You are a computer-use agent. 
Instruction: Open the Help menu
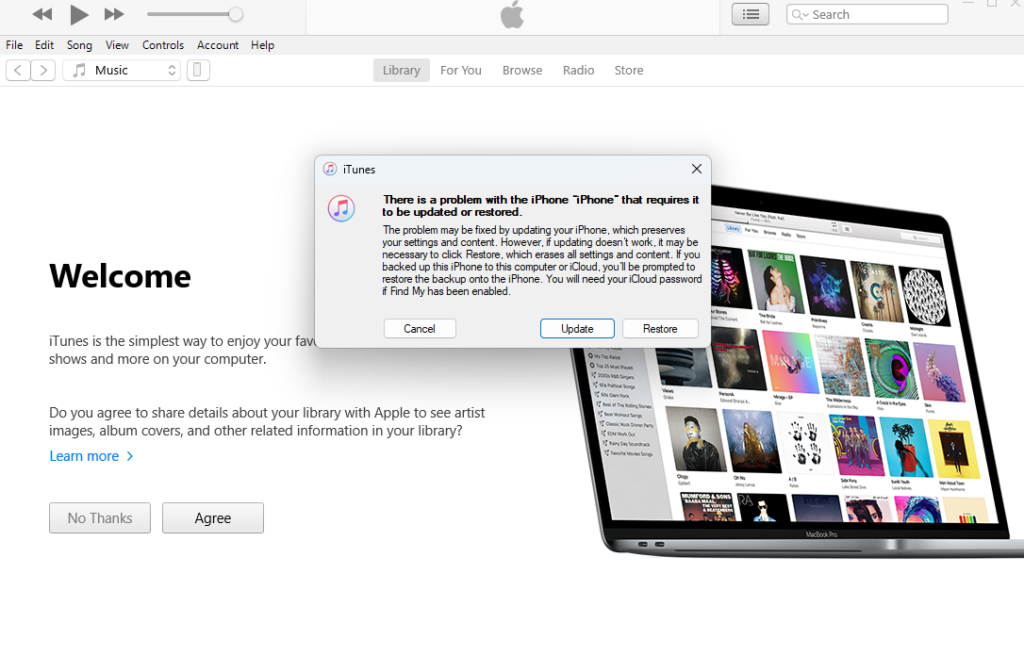[263, 45]
